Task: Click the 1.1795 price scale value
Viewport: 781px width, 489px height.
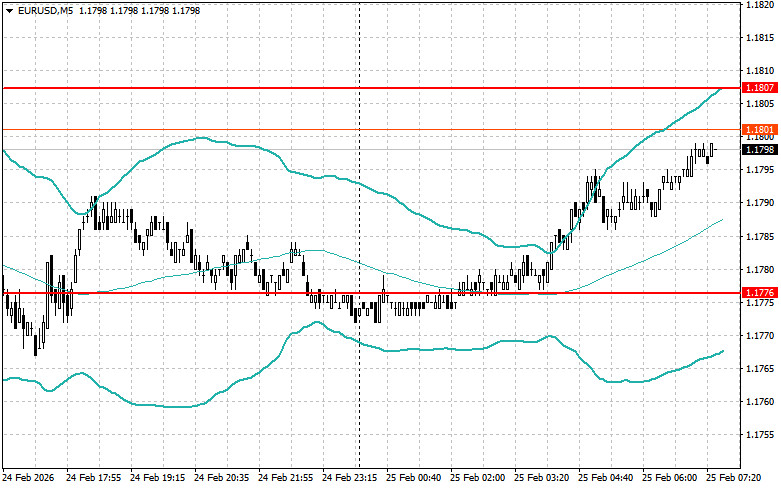Action: click(760, 170)
